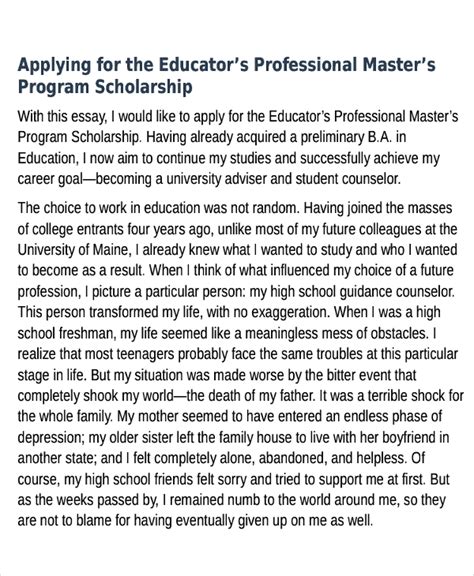Click the abbreviation "B.A." in the first paragraph
This screenshot has height=576, width=474.
click(380, 137)
